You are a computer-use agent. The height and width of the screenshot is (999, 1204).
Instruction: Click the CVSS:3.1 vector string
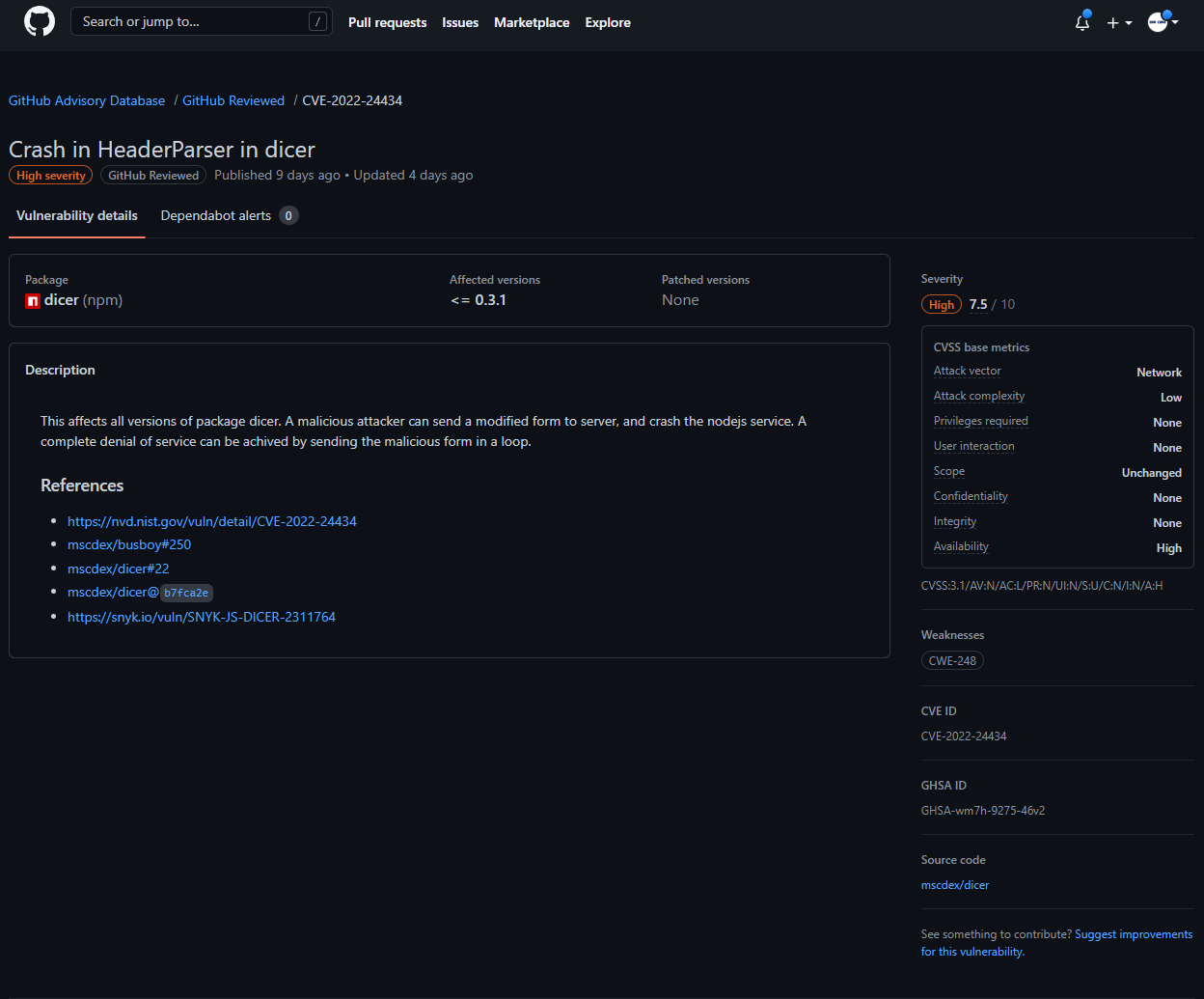[1042, 585]
